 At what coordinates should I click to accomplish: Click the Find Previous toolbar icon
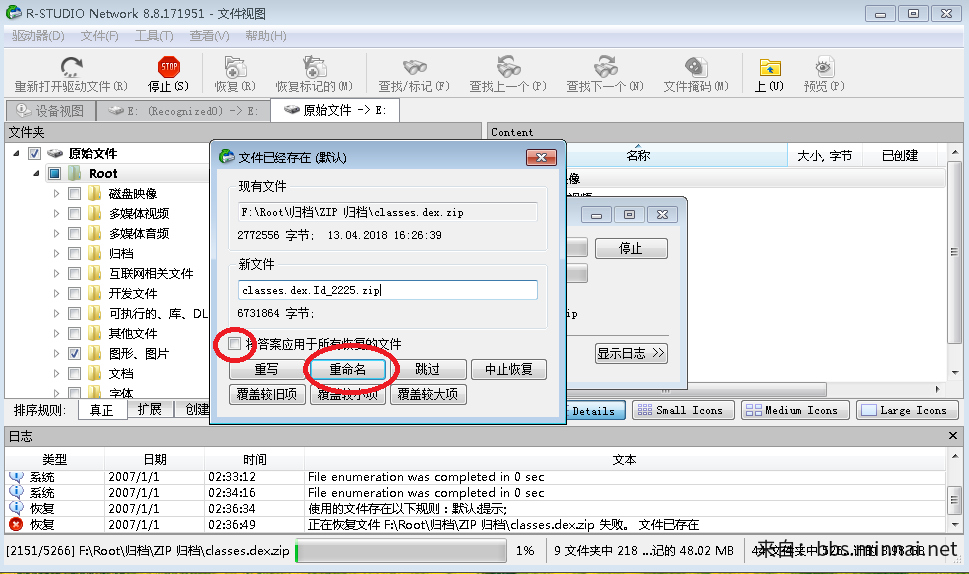click(508, 68)
